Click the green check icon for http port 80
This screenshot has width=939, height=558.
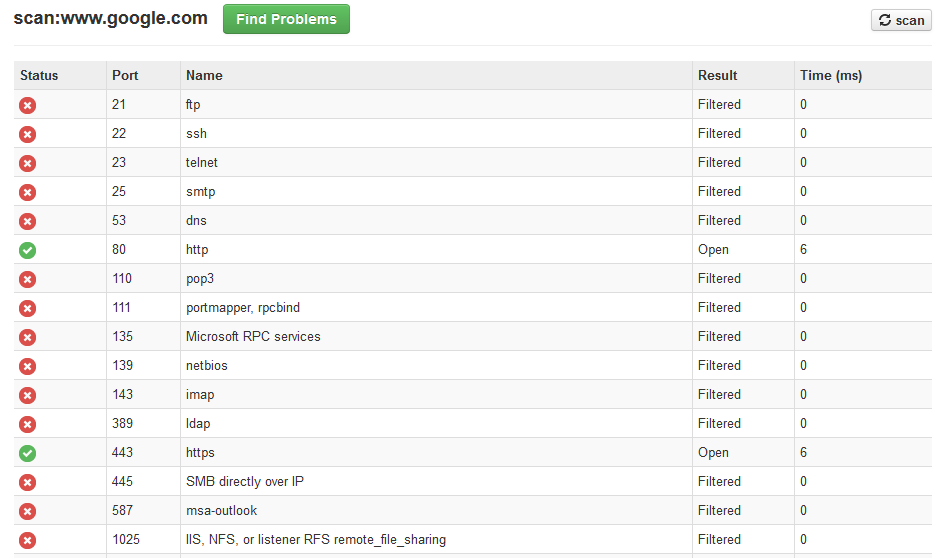click(x=28, y=250)
